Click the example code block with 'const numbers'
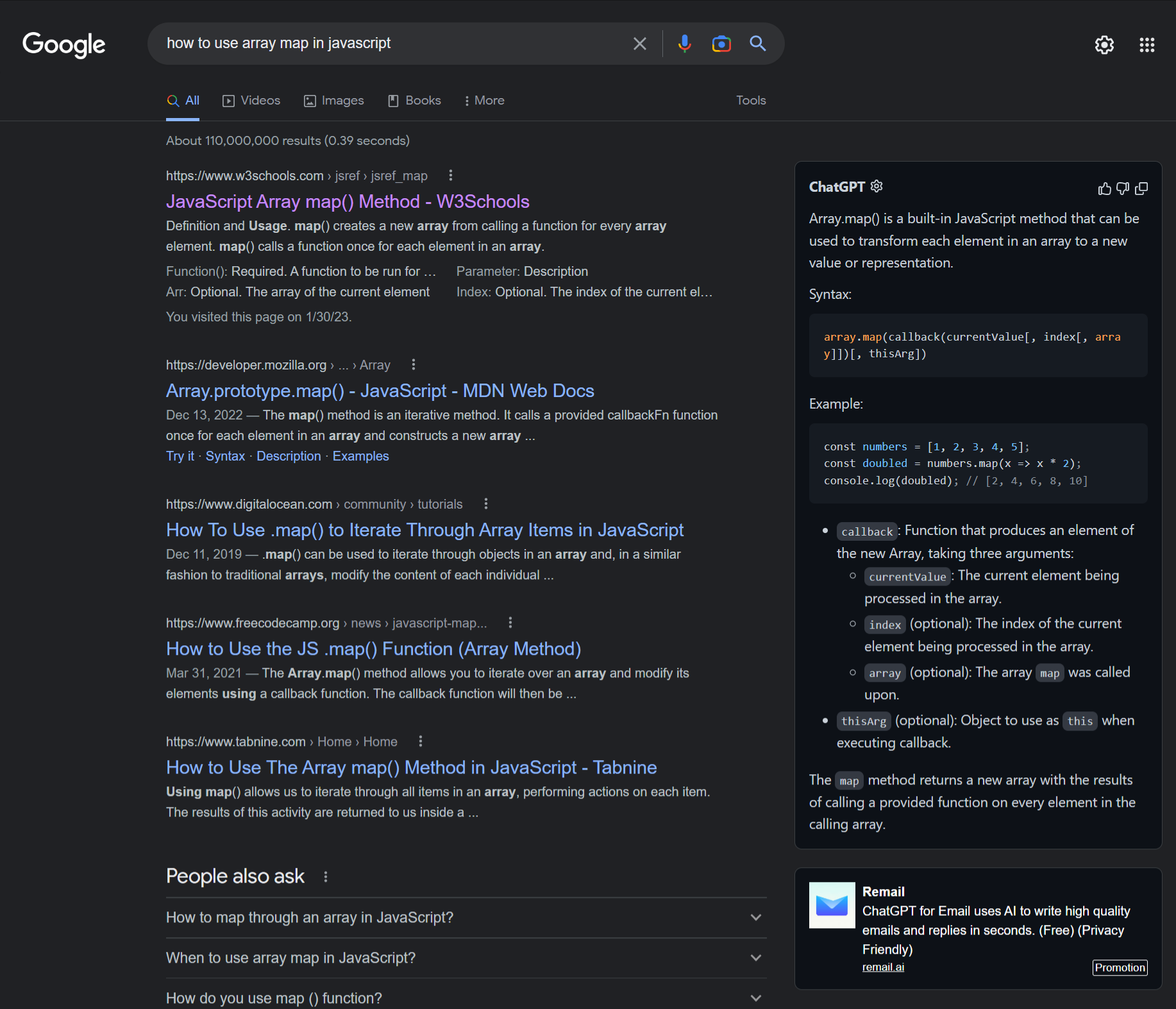1176x1009 pixels. coord(978,463)
